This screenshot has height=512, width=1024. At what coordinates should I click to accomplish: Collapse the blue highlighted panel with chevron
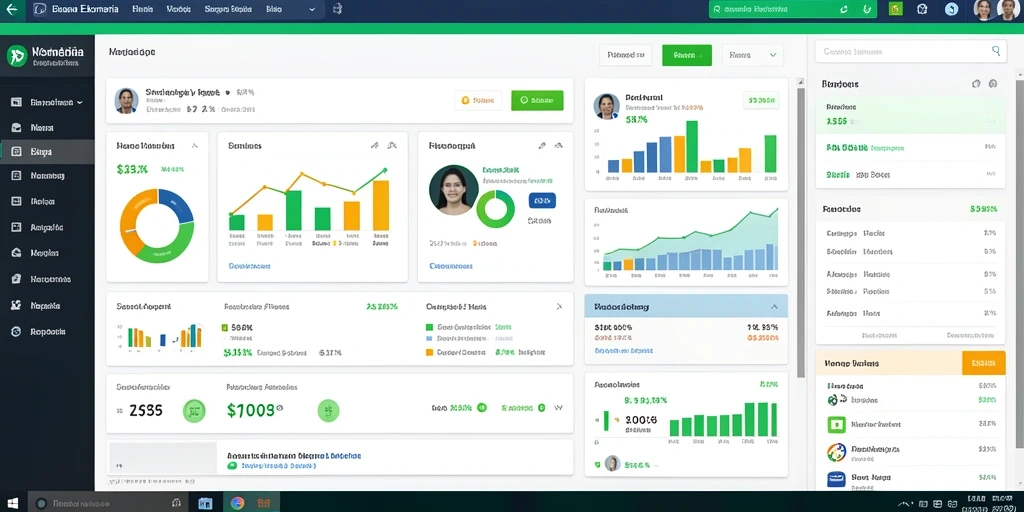click(x=775, y=306)
